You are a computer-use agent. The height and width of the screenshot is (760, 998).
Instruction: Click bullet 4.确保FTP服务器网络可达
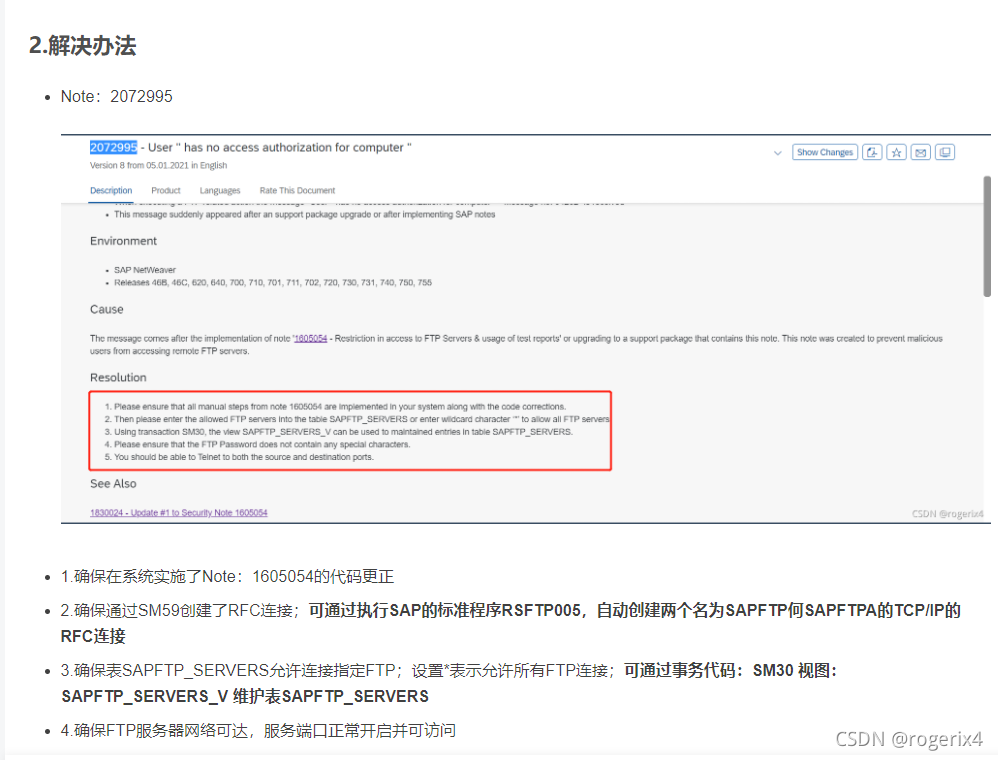(x=258, y=731)
